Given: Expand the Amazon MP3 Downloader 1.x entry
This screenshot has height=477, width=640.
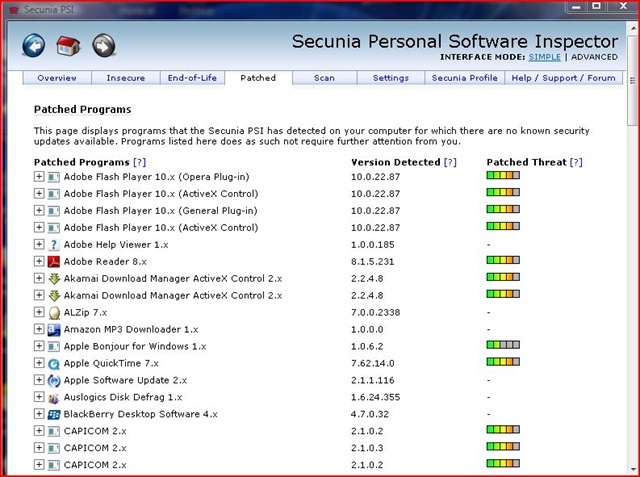Looking at the screenshot, I should (39, 329).
